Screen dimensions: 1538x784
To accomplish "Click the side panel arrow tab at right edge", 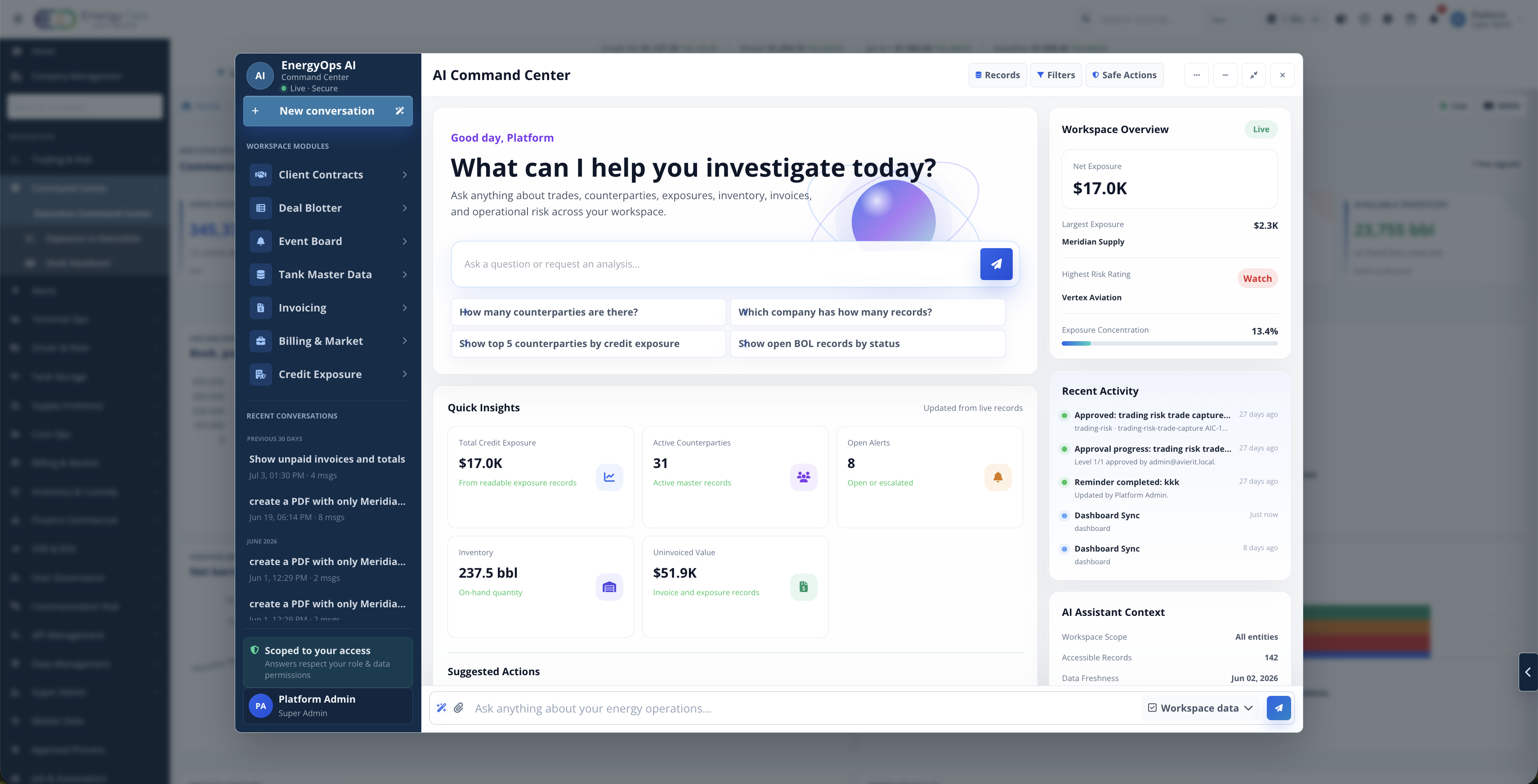I will 1528,672.
